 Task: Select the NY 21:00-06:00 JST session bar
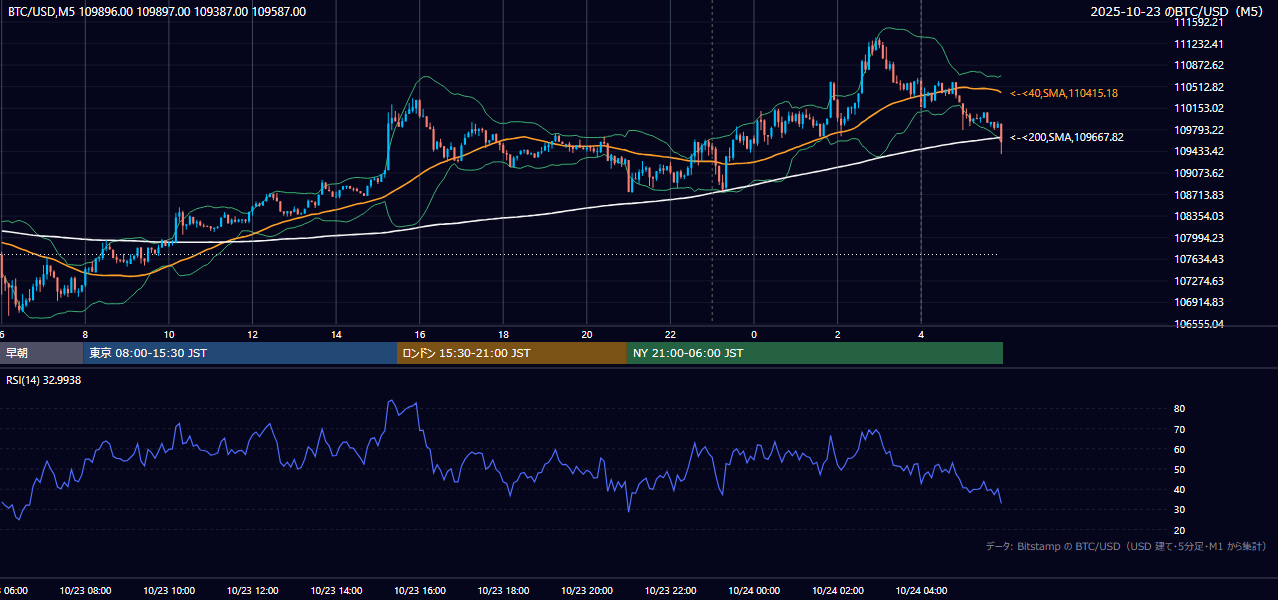click(815, 353)
